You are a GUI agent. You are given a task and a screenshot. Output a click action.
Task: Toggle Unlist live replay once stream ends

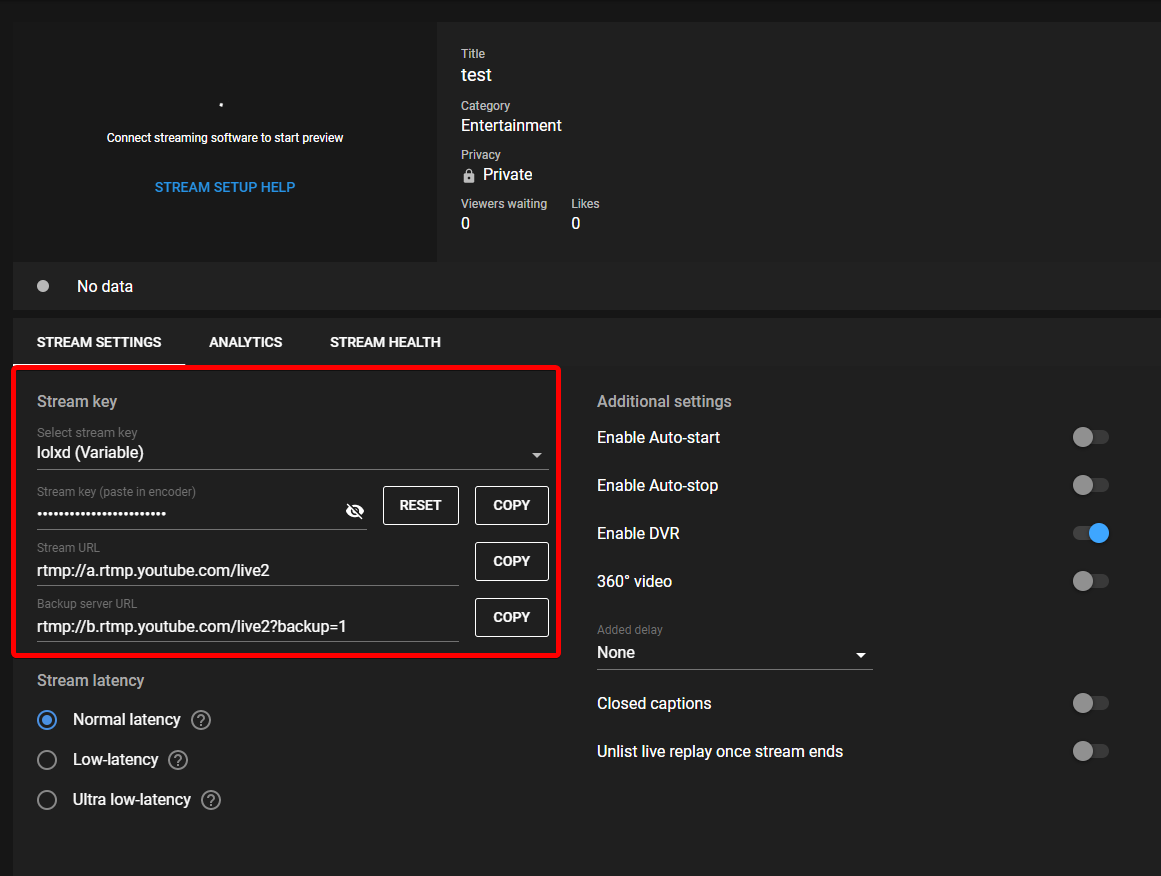pos(1090,751)
